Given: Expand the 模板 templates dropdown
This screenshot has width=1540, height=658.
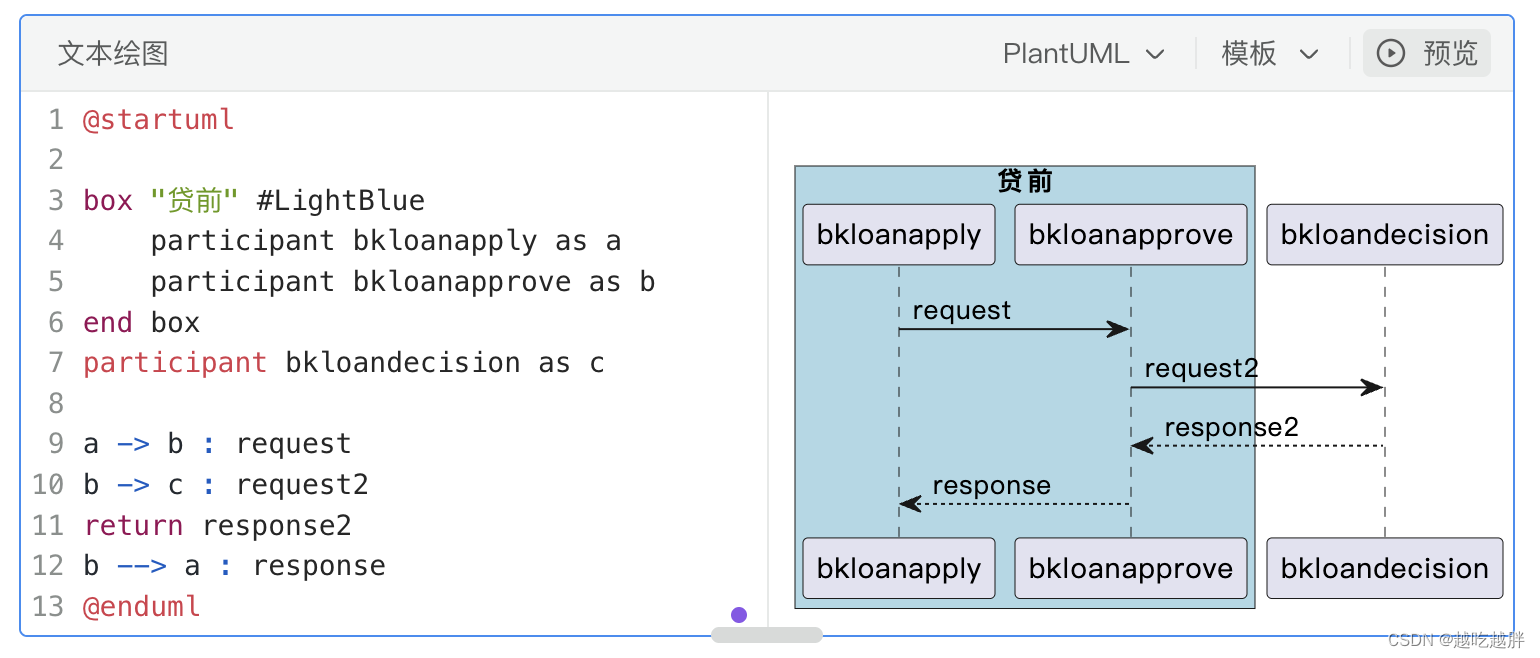Looking at the screenshot, I should click(x=1270, y=54).
